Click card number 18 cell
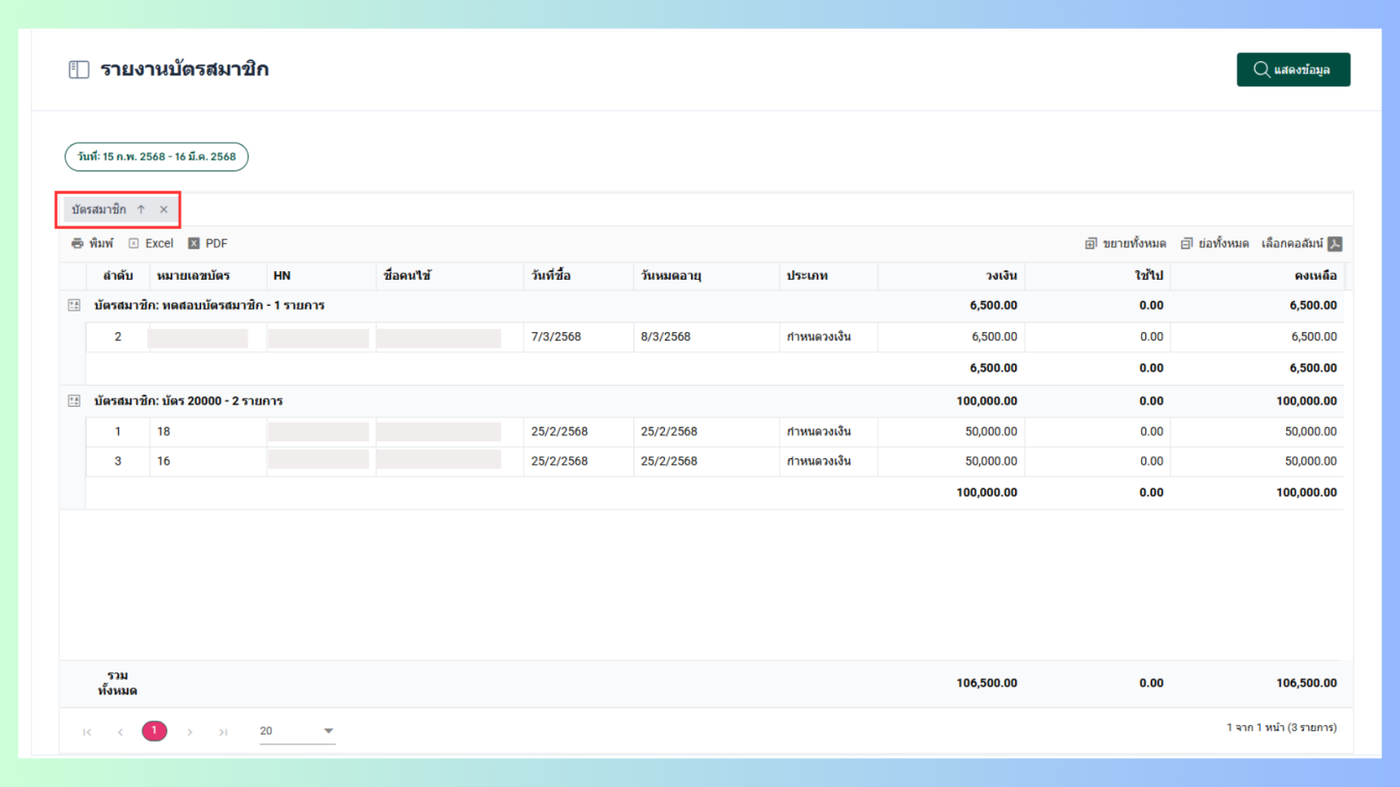The height and width of the screenshot is (787, 1400). pos(208,432)
